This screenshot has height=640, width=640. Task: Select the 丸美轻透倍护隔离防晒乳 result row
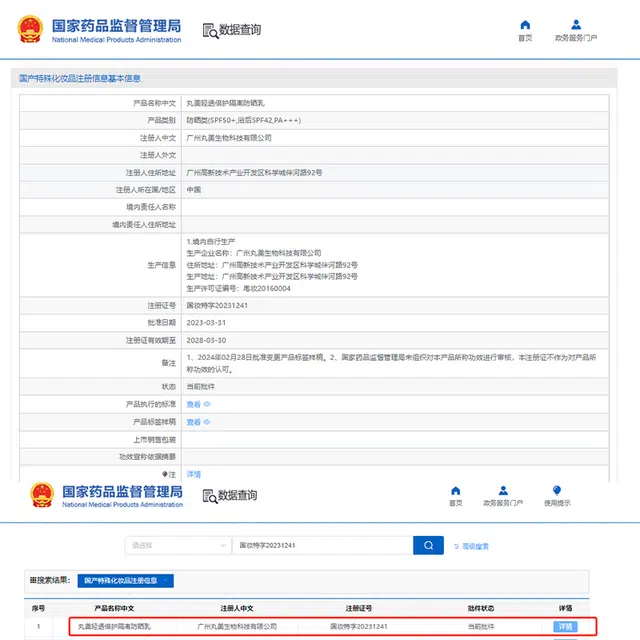click(300, 626)
